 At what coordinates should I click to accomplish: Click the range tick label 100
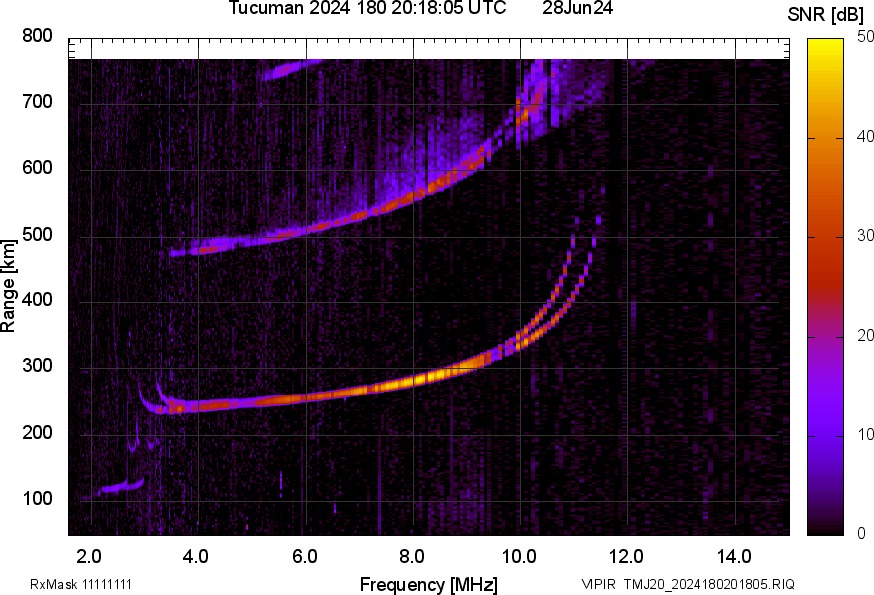coord(37,499)
